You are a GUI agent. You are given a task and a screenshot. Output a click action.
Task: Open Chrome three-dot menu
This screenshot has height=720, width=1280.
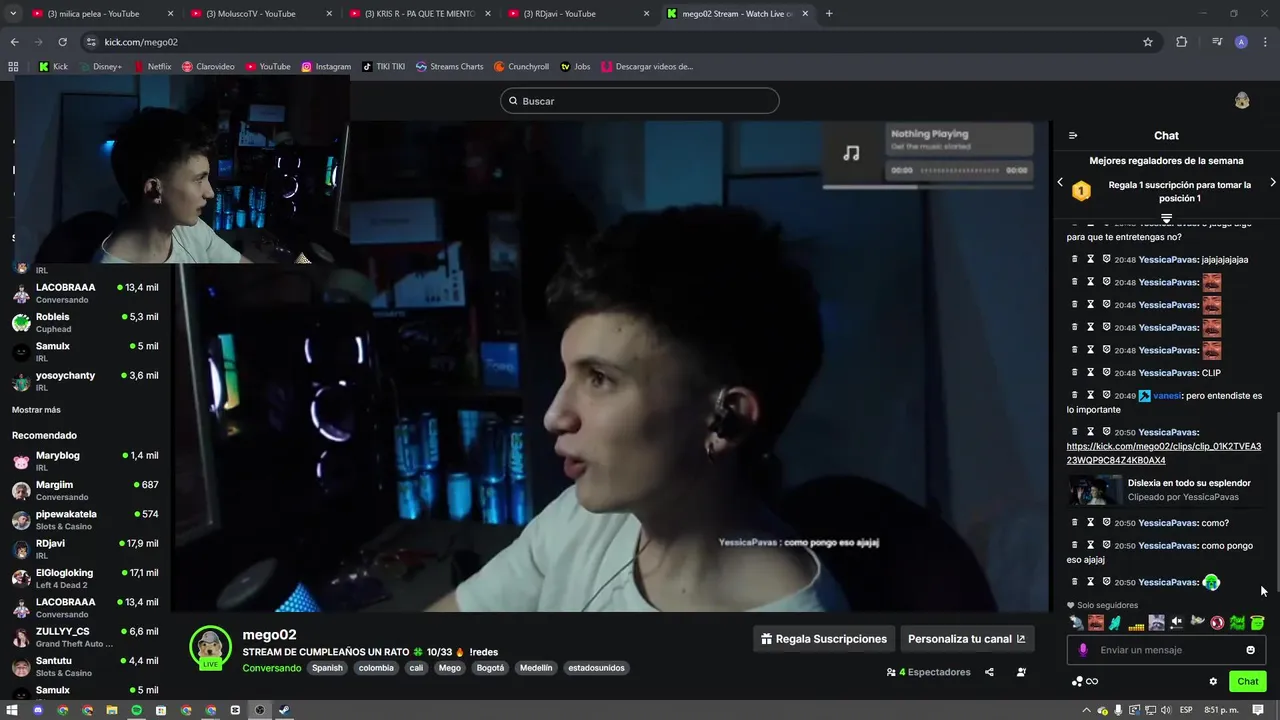[1266, 42]
